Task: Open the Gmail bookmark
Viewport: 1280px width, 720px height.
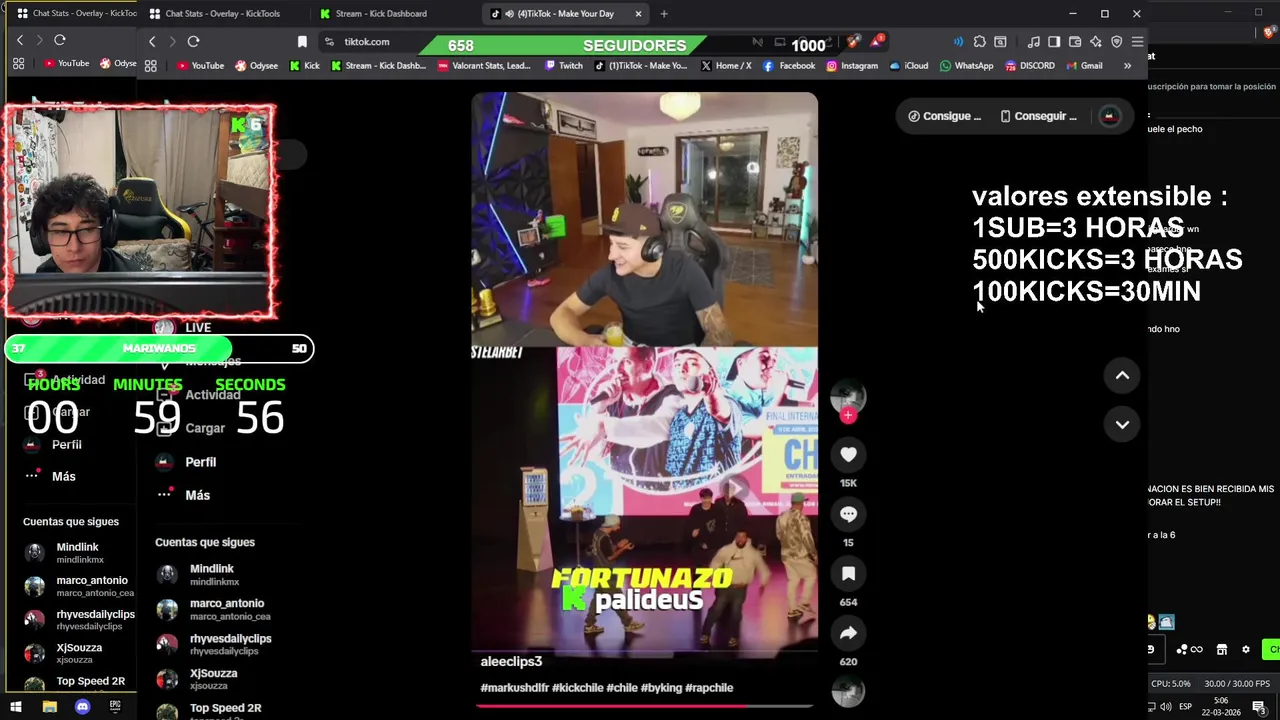Action: click(1084, 66)
